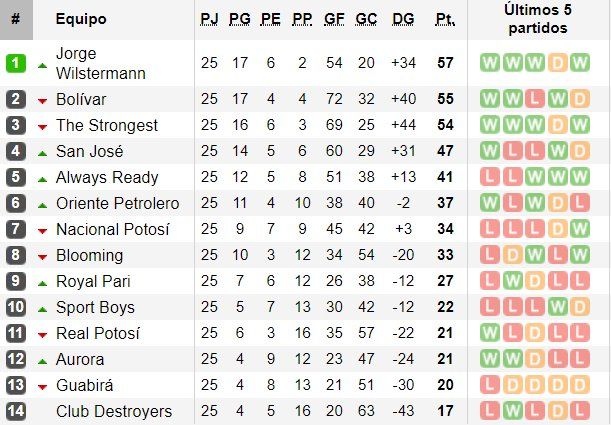Click the green W badge in Club Destroyers' row
611x425 pixels.
point(512,411)
